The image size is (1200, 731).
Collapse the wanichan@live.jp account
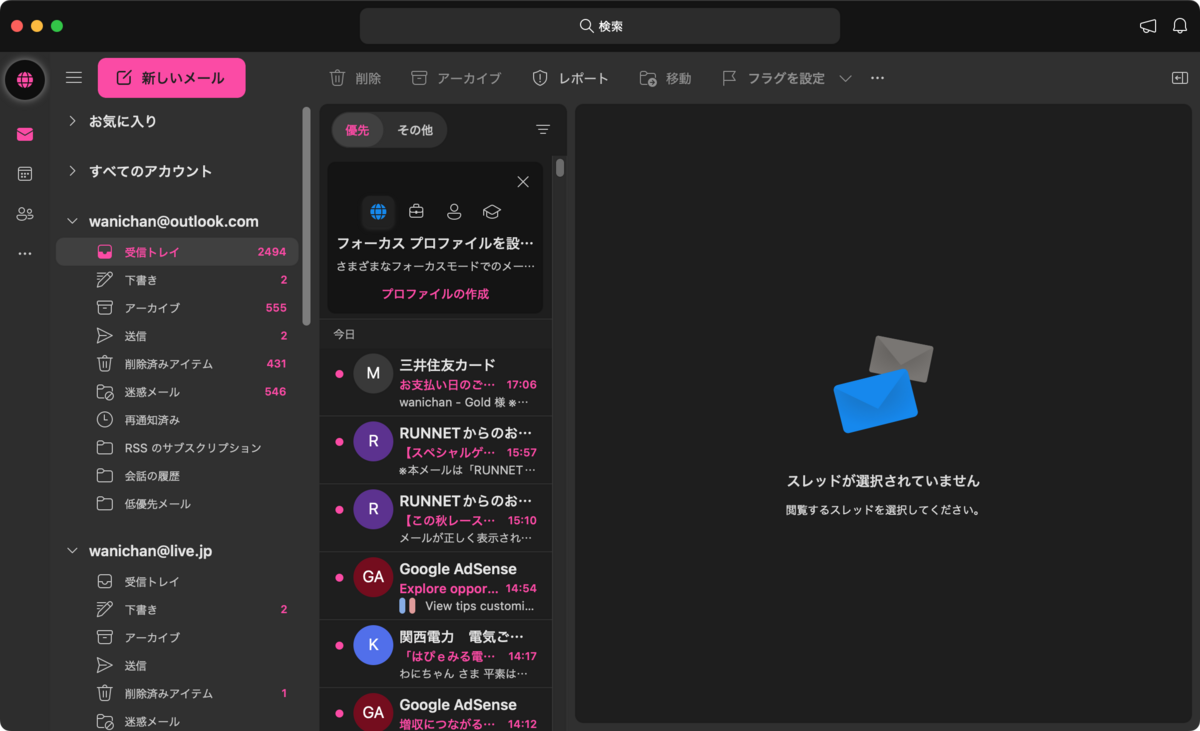click(x=72, y=551)
